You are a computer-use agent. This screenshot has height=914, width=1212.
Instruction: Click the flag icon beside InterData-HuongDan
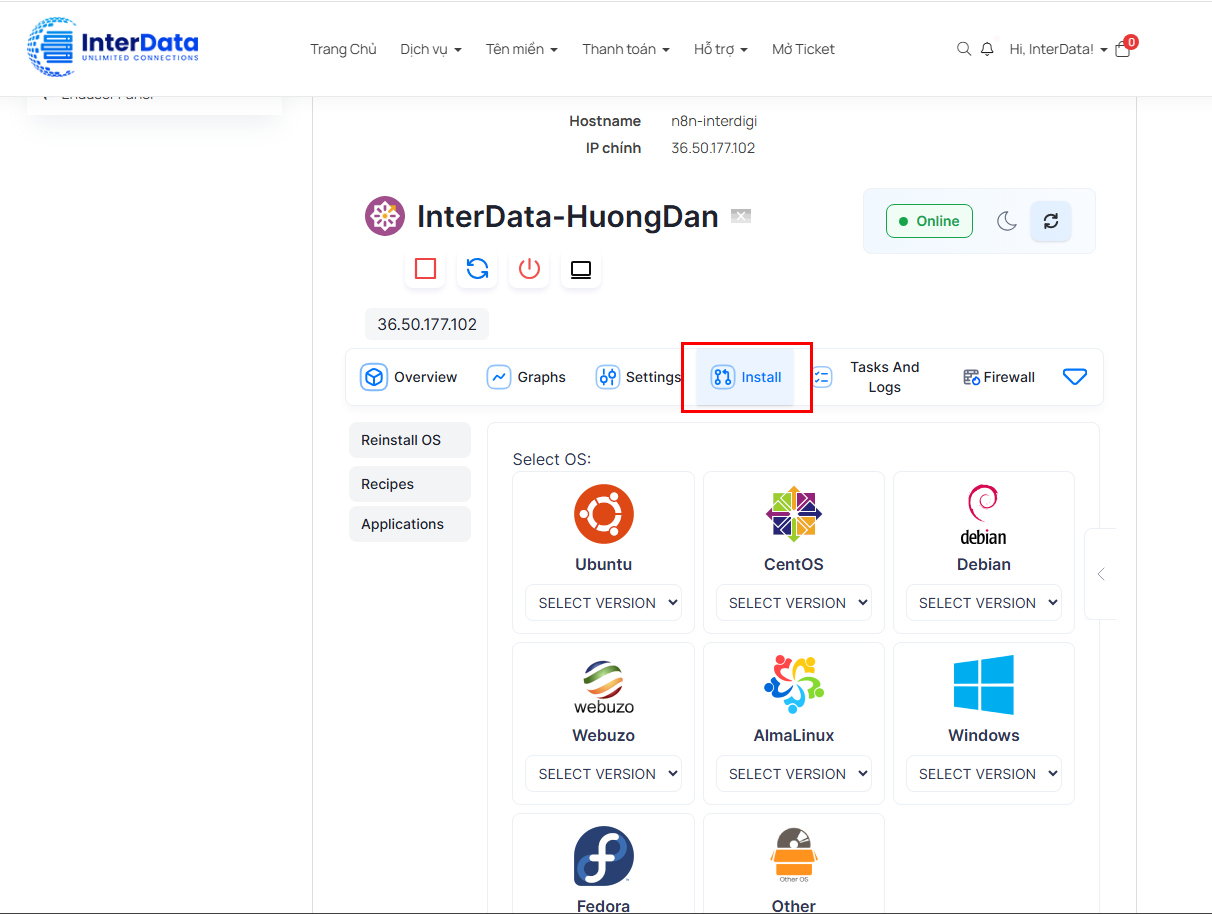[741, 216]
